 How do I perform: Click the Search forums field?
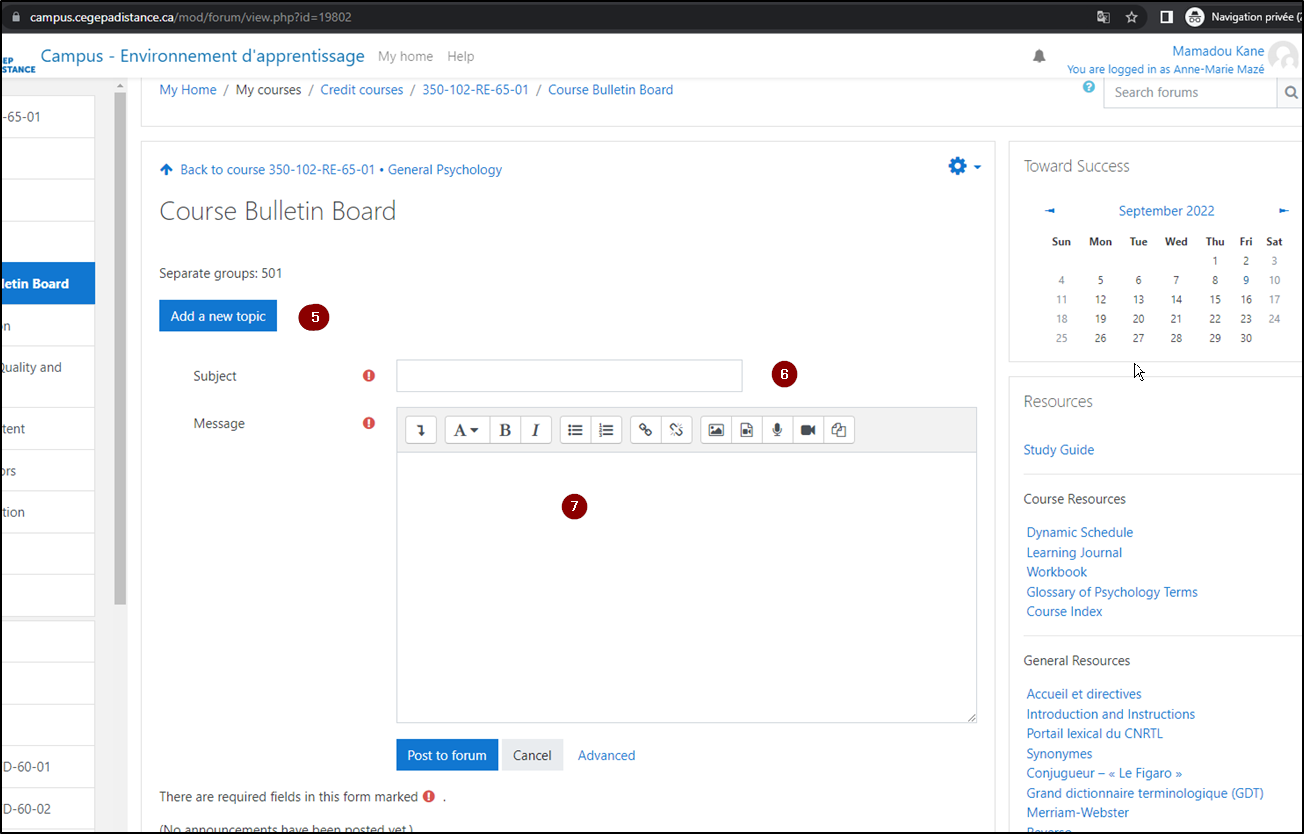point(1190,92)
